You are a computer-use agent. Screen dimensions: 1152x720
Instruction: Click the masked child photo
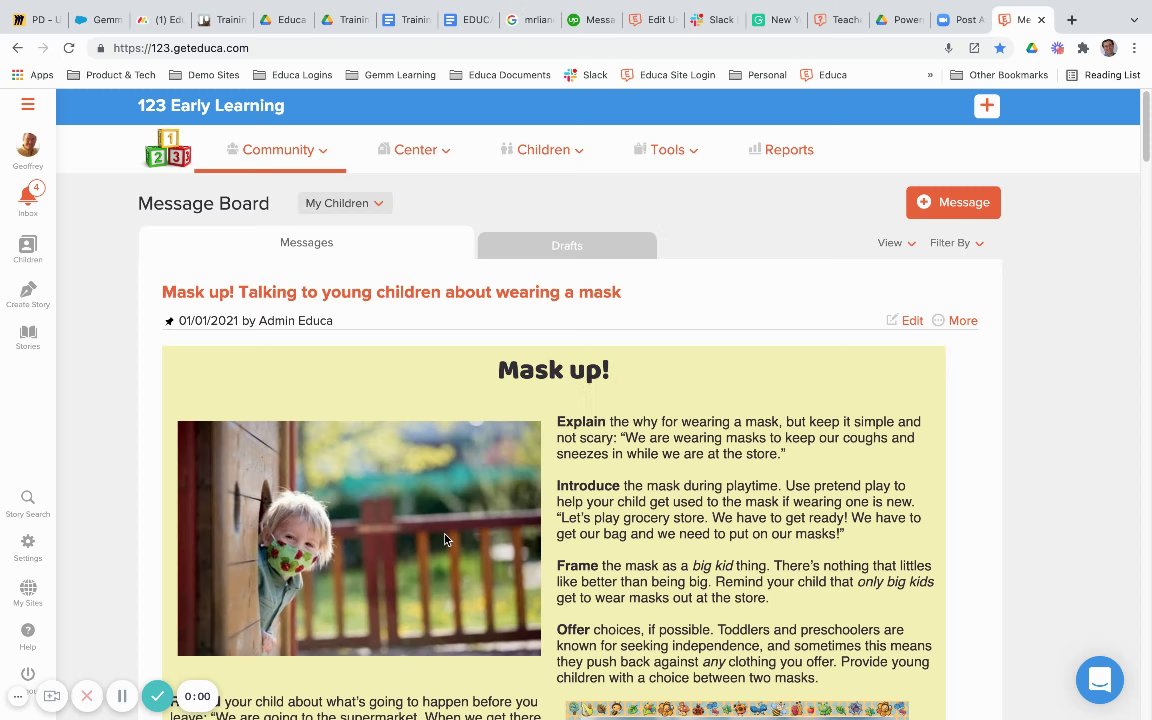click(x=359, y=538)
